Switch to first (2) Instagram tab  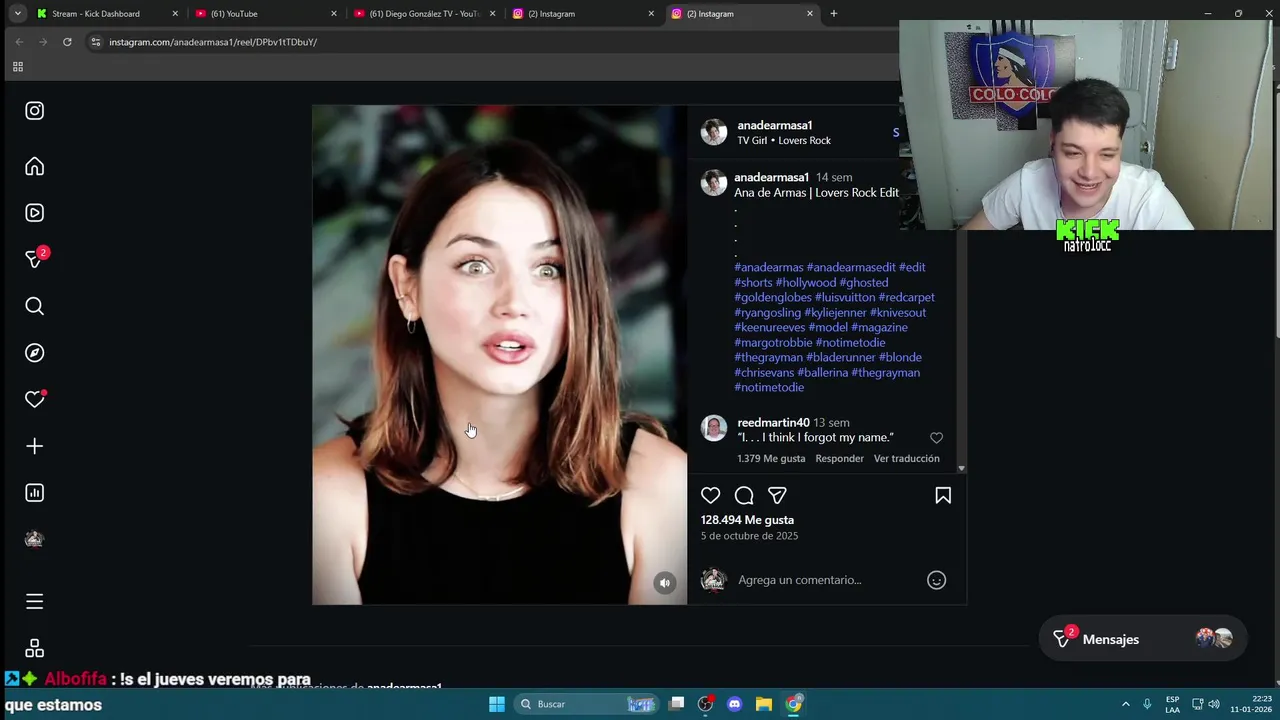pyautogui.click(x=583, y=14)
